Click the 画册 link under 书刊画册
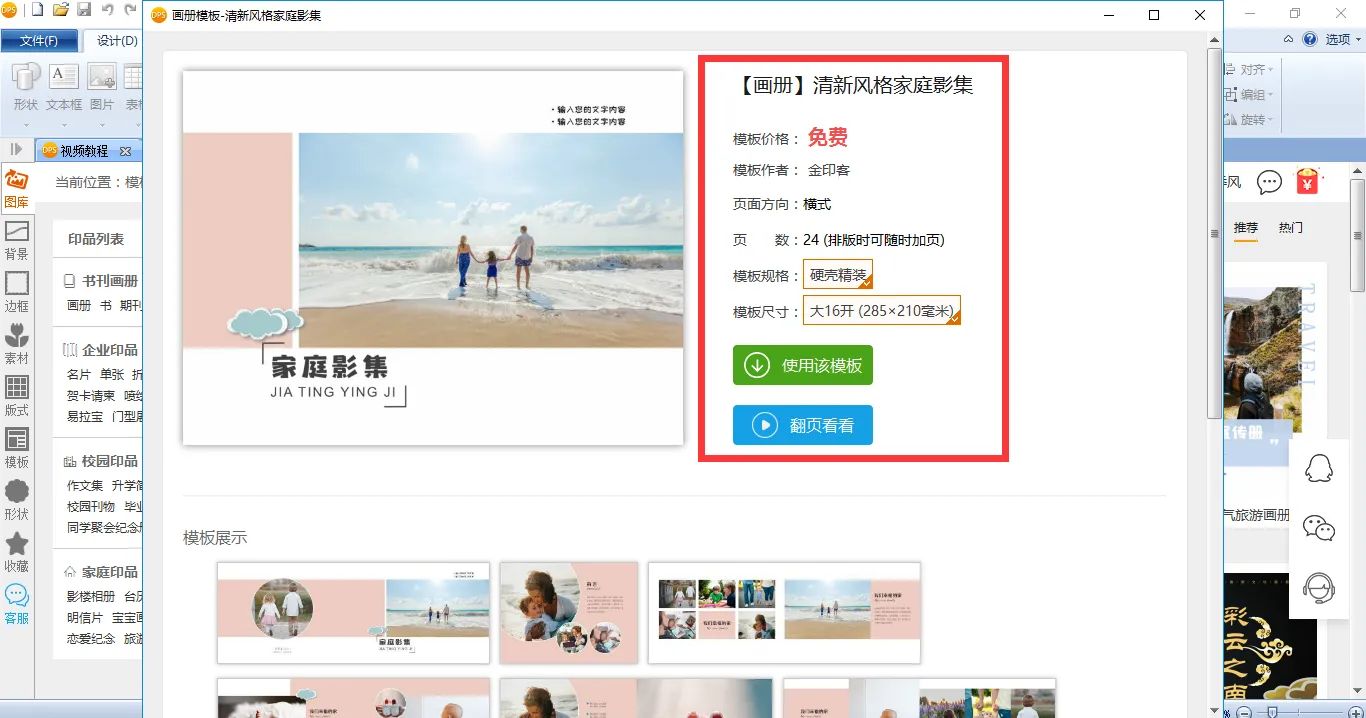Image resolution: width=1366 pixels, height=718 pixels. pyautogui.click(x=79, y=306)
